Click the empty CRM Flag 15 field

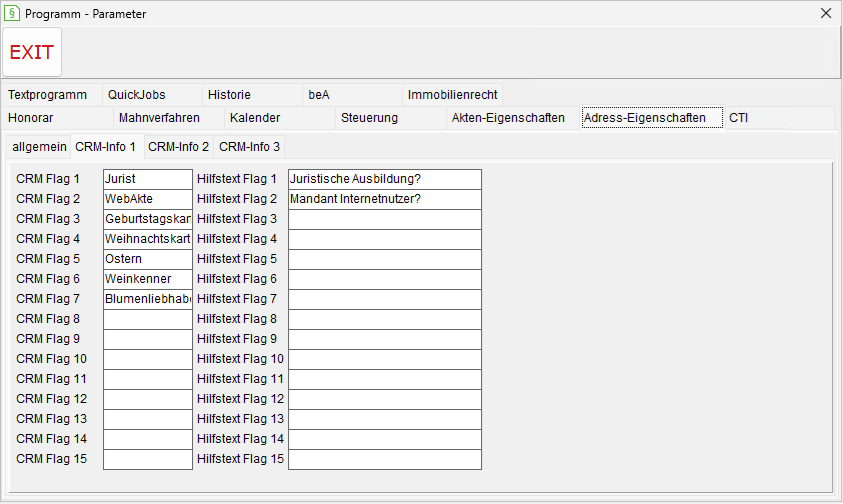[148, 459]
